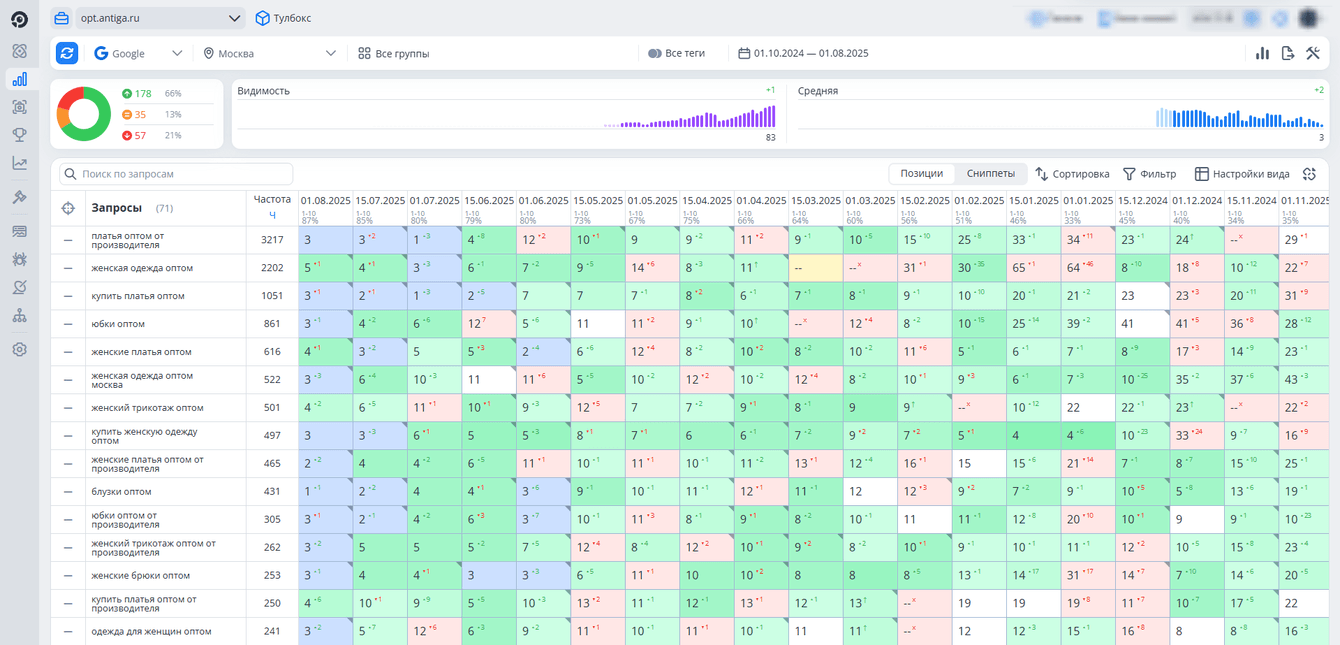Click the orange 35 unchanged positions count
The image size is (1340, 645).
(x=134, y=114)
